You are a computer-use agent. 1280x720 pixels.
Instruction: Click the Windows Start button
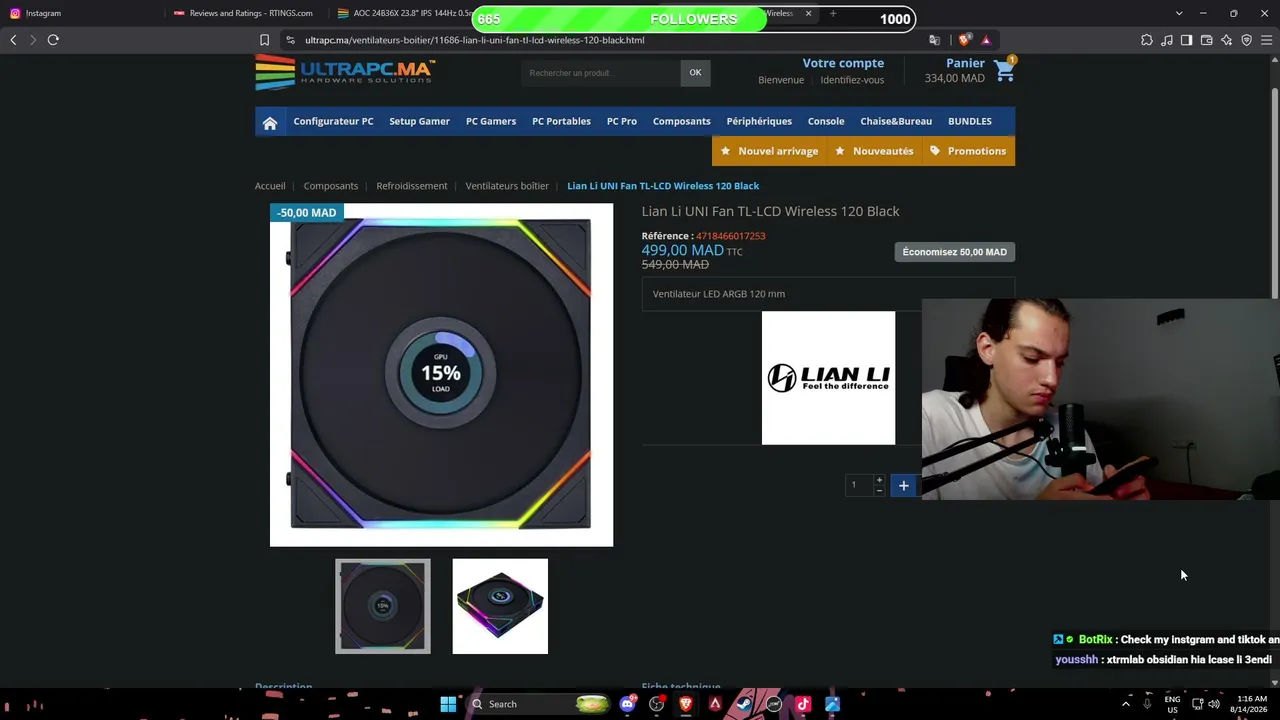point(448,704)
